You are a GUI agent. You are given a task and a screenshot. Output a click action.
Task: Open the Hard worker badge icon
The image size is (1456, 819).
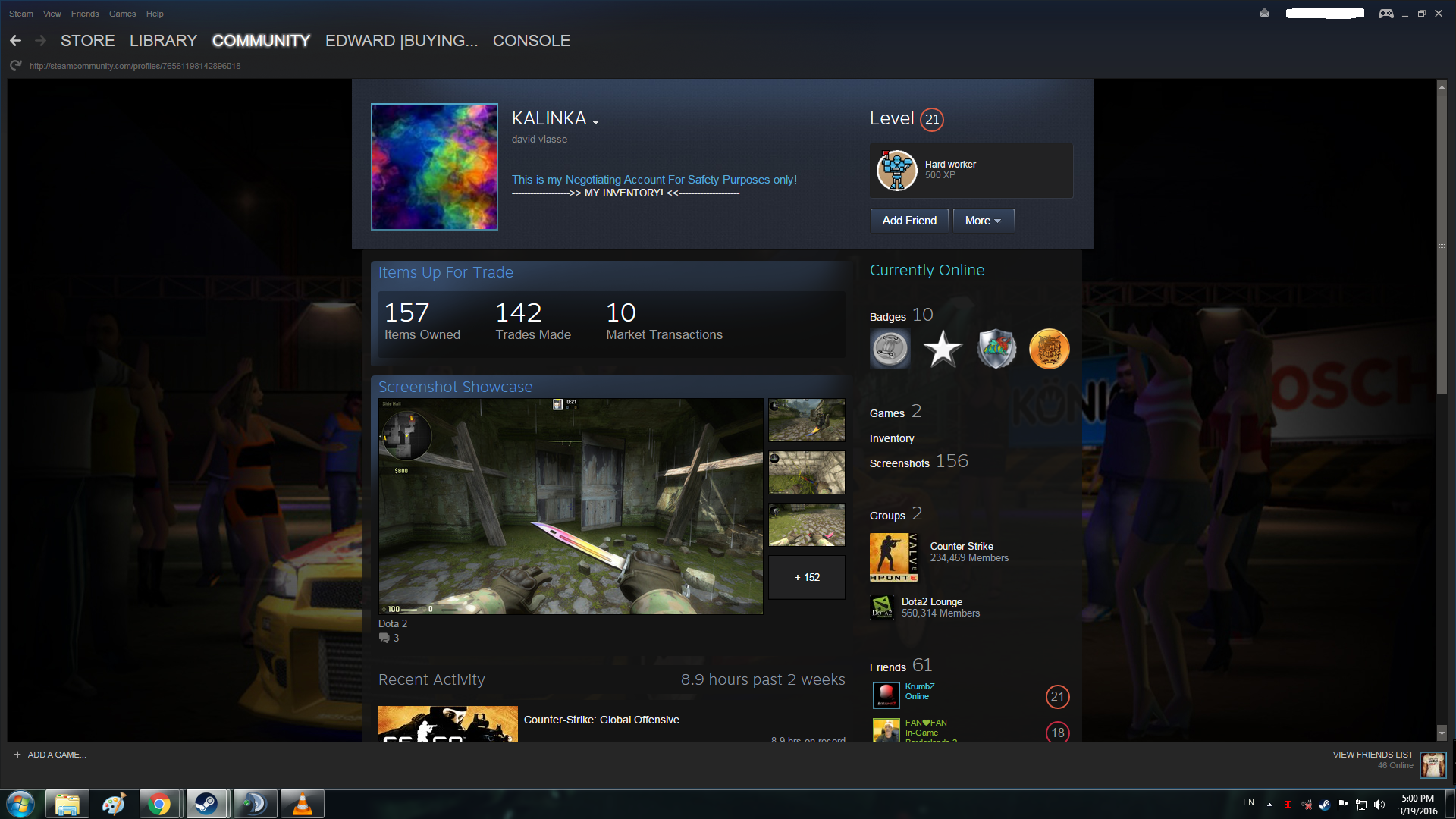897,171
